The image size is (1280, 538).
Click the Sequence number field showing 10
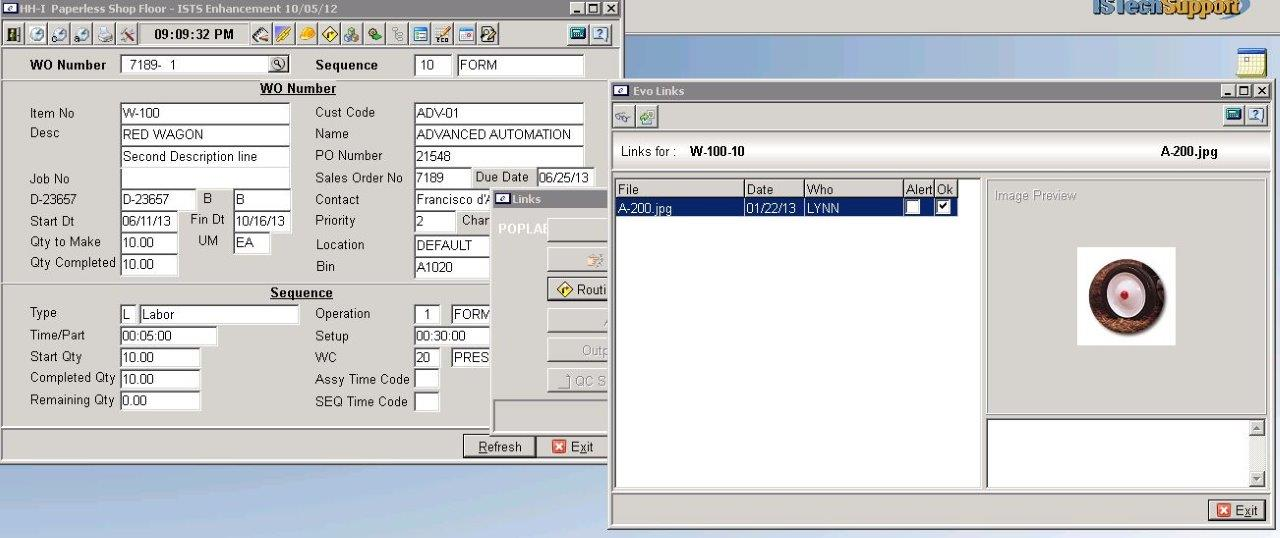point(434,66)
